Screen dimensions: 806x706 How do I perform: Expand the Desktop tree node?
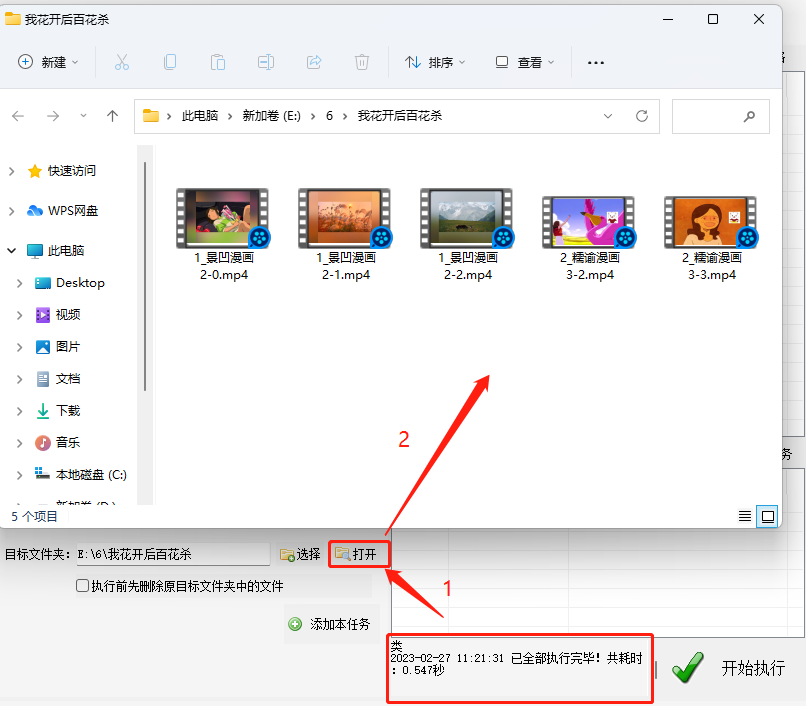20,283
